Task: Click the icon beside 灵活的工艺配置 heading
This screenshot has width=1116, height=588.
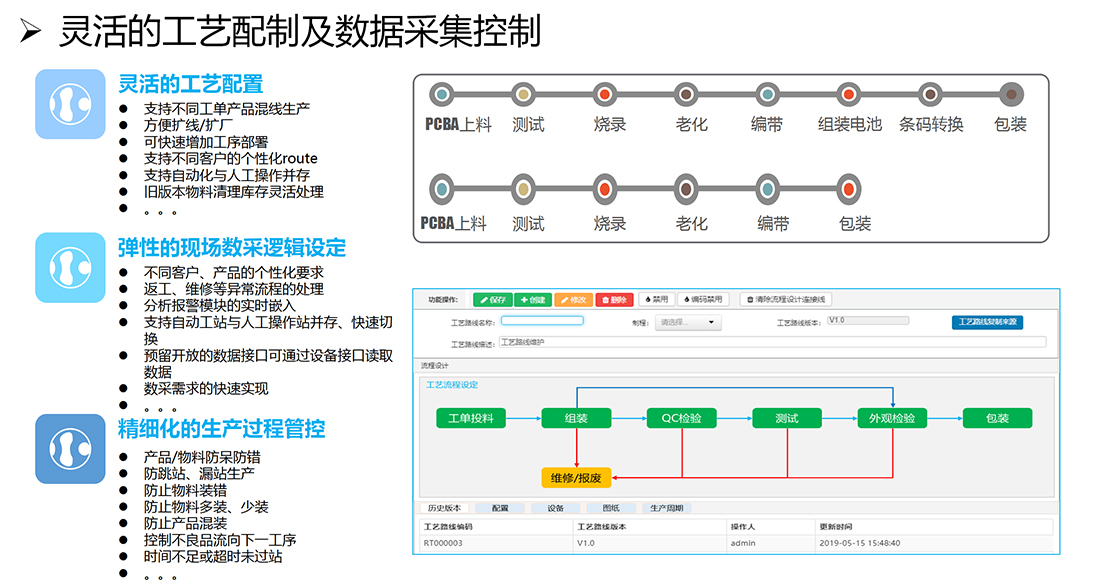Action: pyautogui.click(x=70, y=104)
